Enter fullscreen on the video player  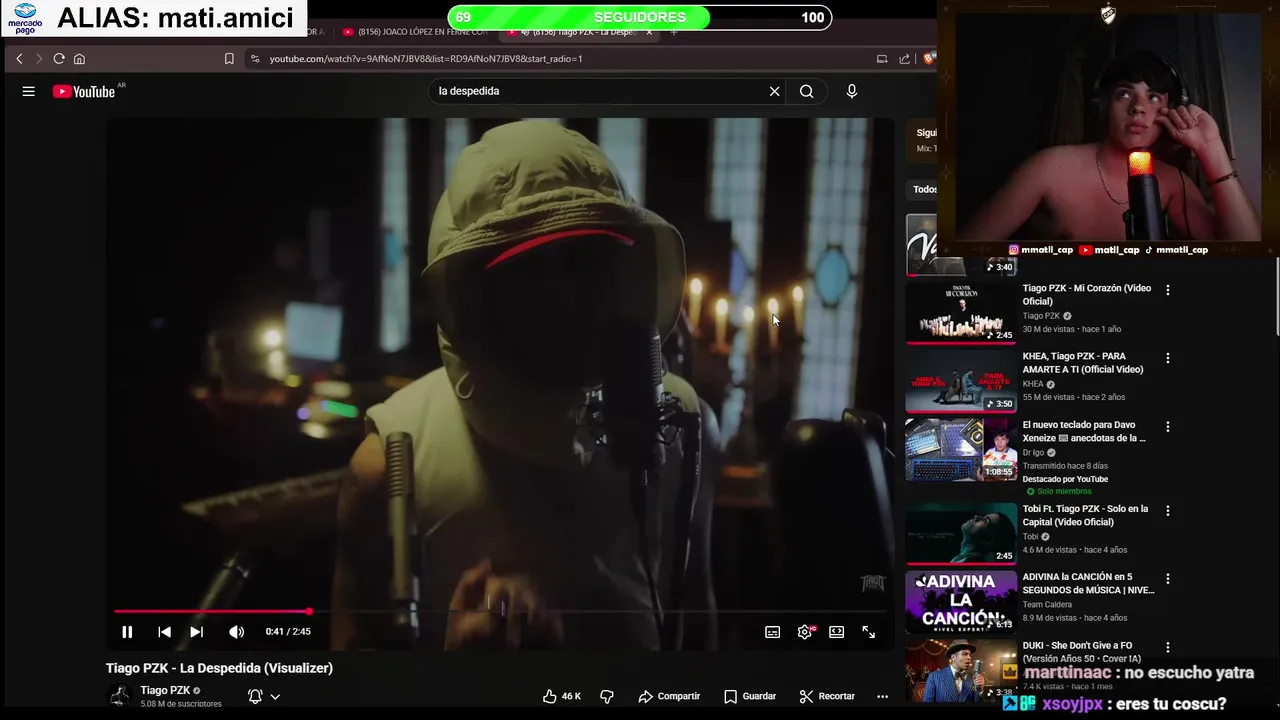(869, 632)
